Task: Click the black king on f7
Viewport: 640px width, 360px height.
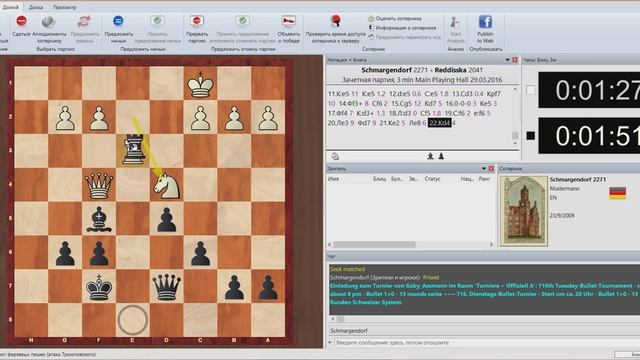Action: [x=99, y=287]
